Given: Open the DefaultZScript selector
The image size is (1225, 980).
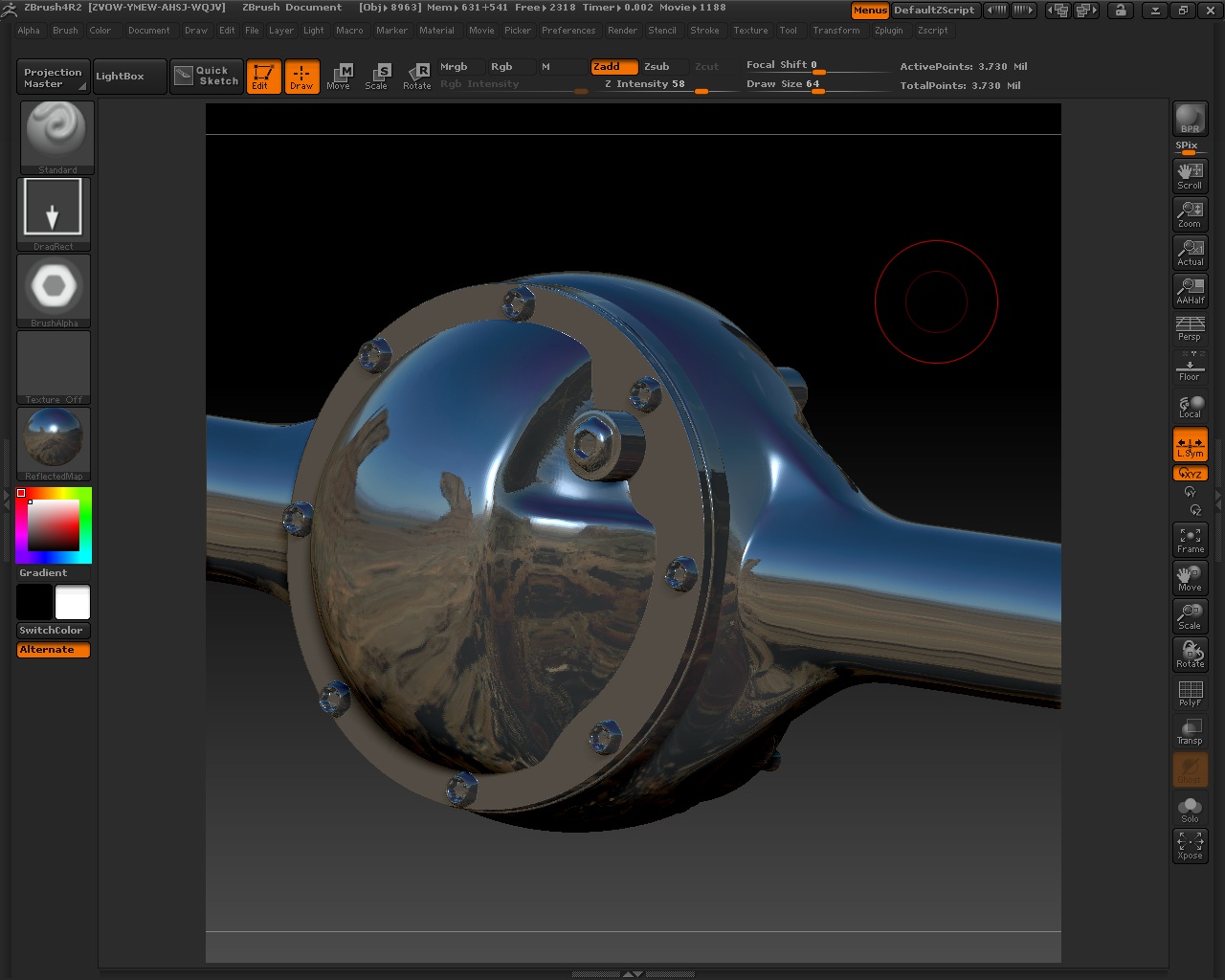Looking at the screenshot, I should point(937,11).
